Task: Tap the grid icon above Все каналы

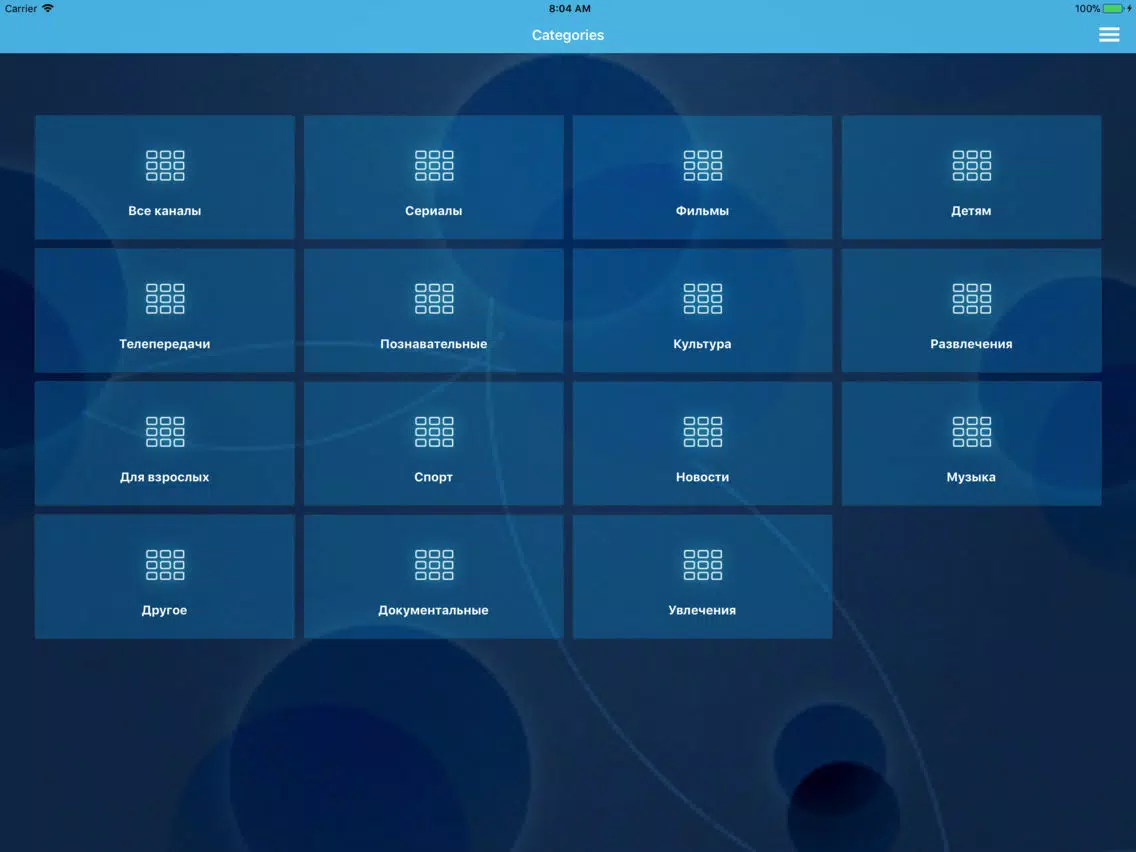Action: [165, 165]
